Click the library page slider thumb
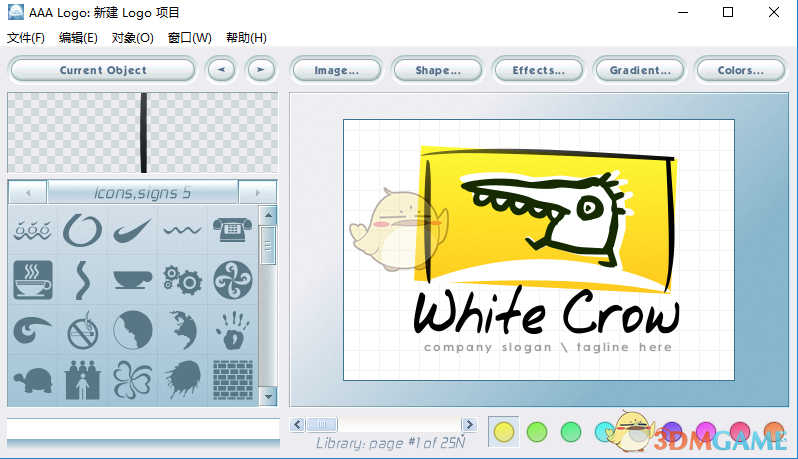 click(321, 424)
